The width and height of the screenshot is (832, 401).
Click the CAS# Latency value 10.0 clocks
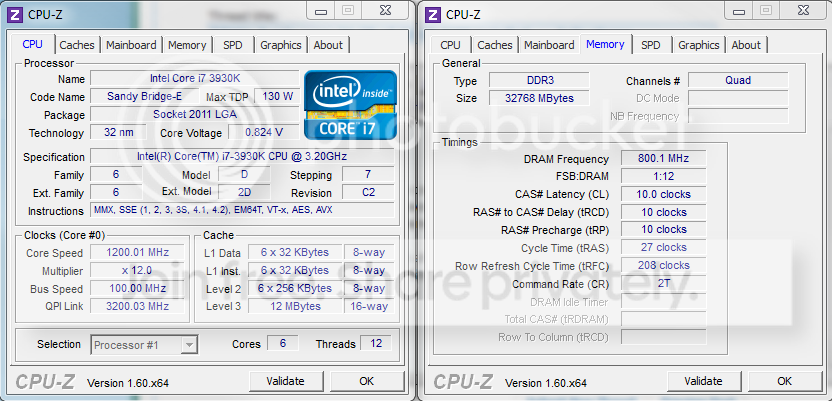[x=663, y=194]
